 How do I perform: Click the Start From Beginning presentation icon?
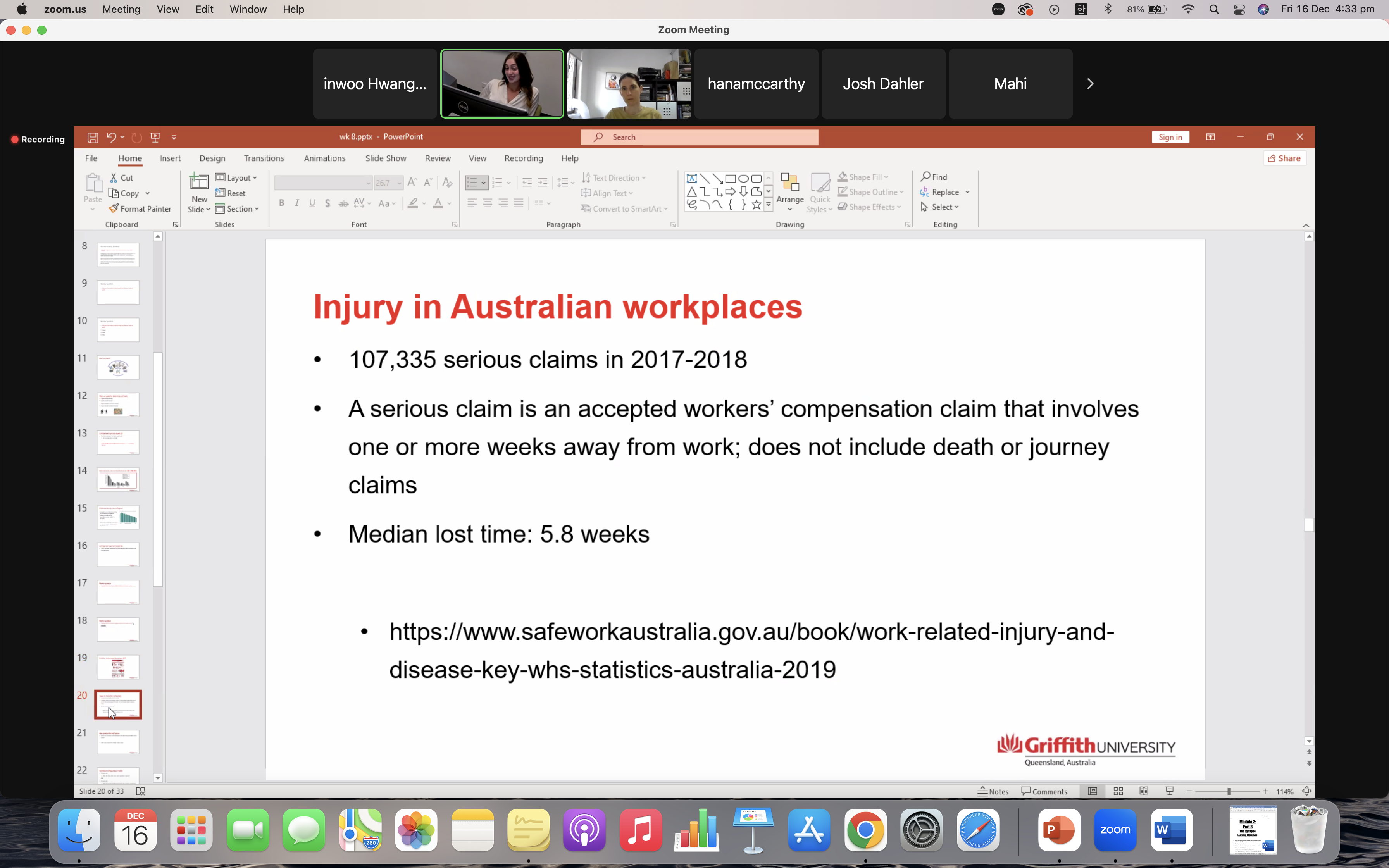click(x=155, y=137)
